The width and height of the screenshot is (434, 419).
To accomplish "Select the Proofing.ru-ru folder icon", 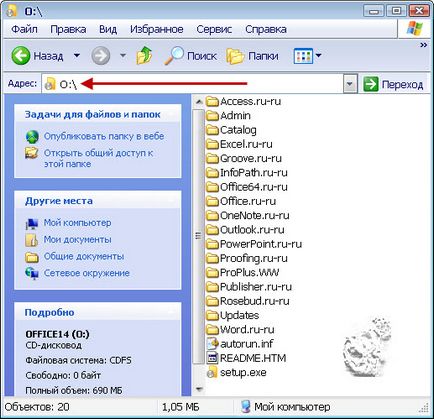I will coord(212,258).
